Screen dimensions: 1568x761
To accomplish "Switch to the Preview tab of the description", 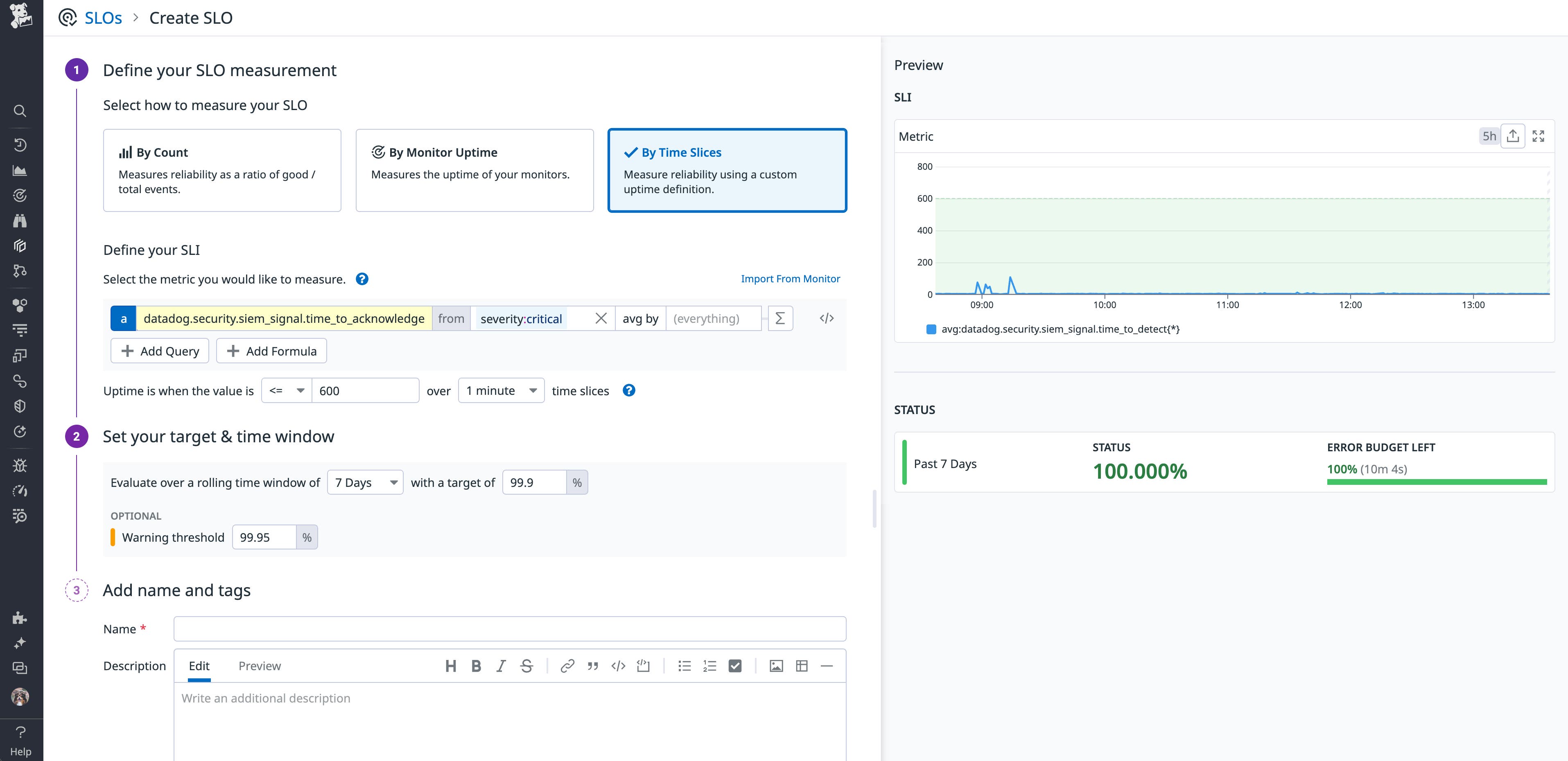I will 259,666.
